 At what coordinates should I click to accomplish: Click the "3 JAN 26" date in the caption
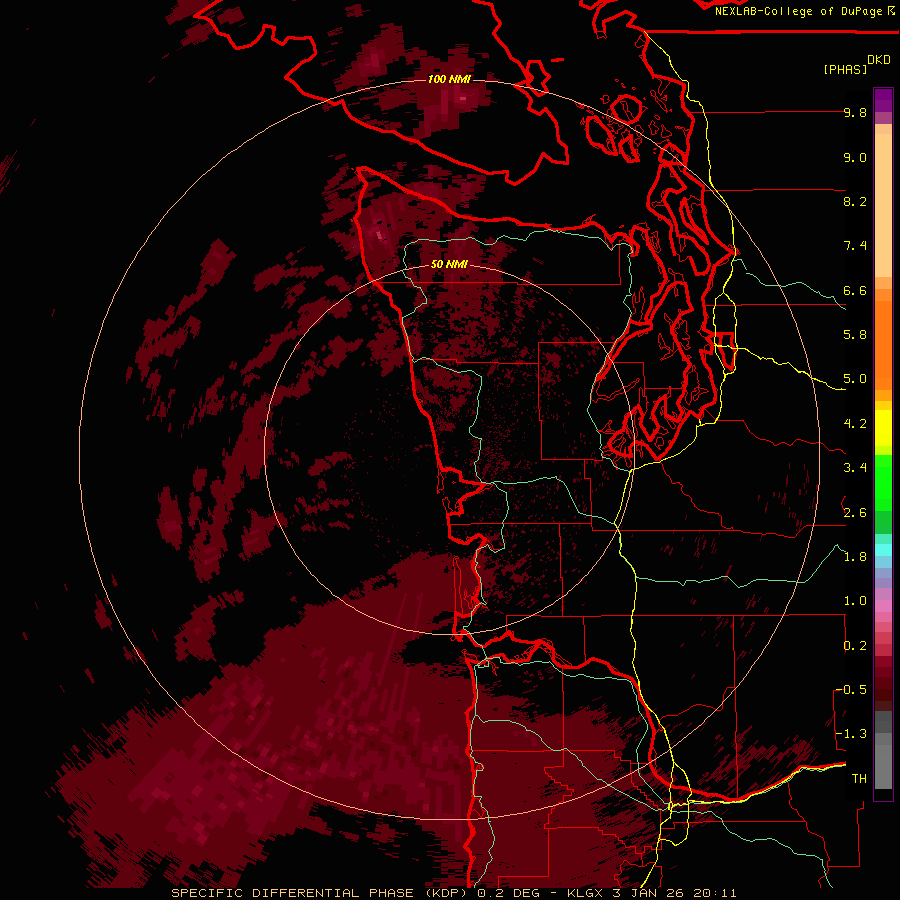pyautogui.click(x=649, y=893)
